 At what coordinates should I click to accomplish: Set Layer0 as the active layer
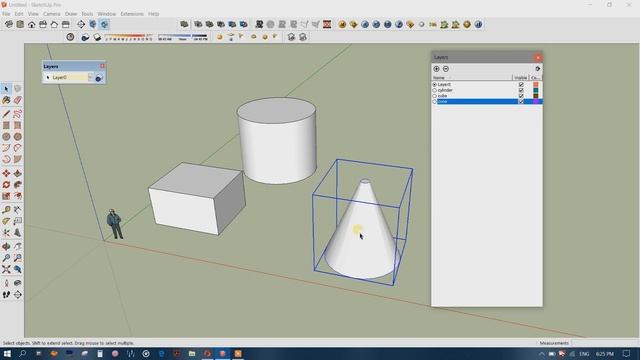[435, 84]
